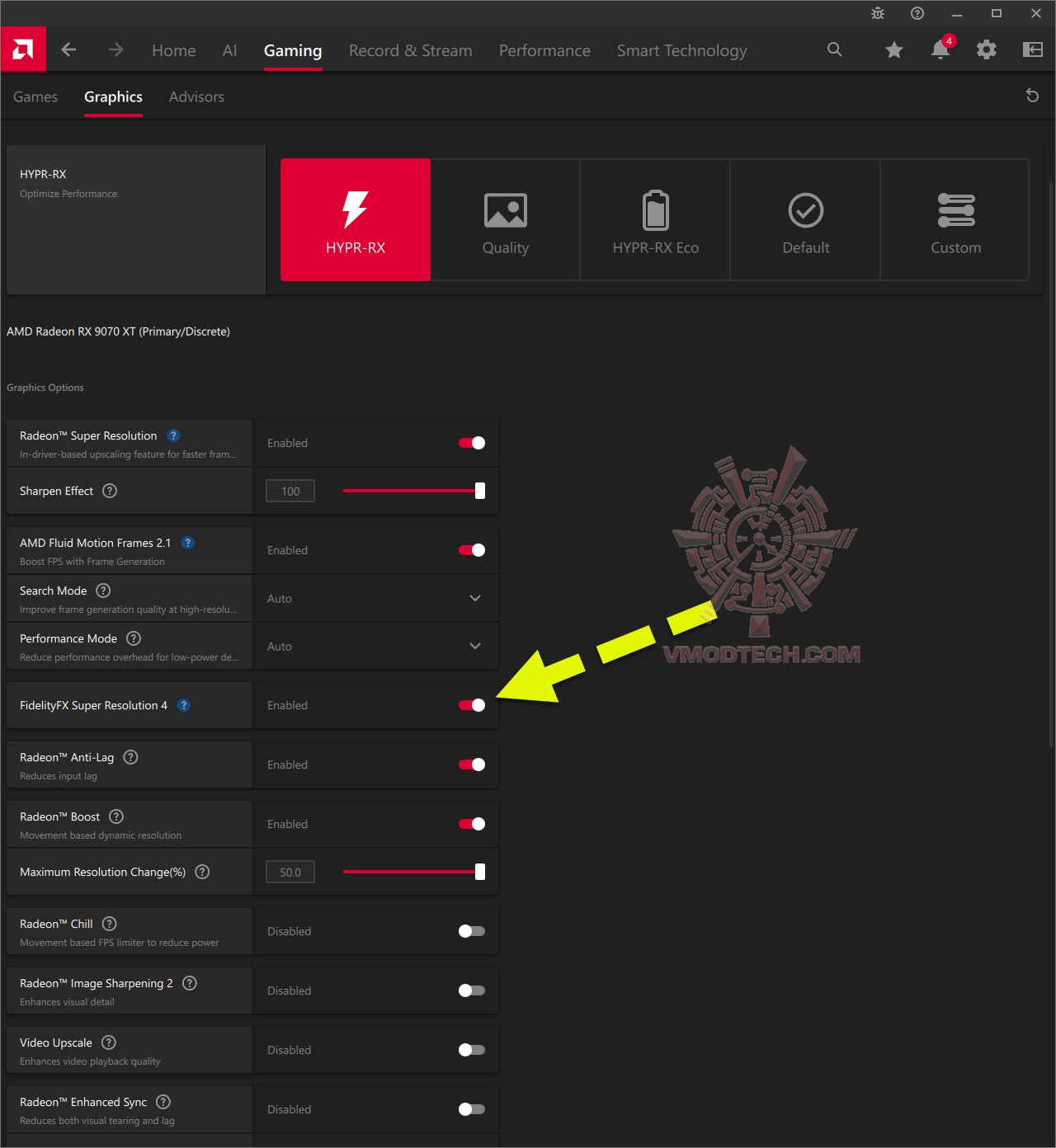Image resolution: width=1056 pixels, height=1148 pixels.
Task: Open the search magnifier icon
Action: coord(835,49)
